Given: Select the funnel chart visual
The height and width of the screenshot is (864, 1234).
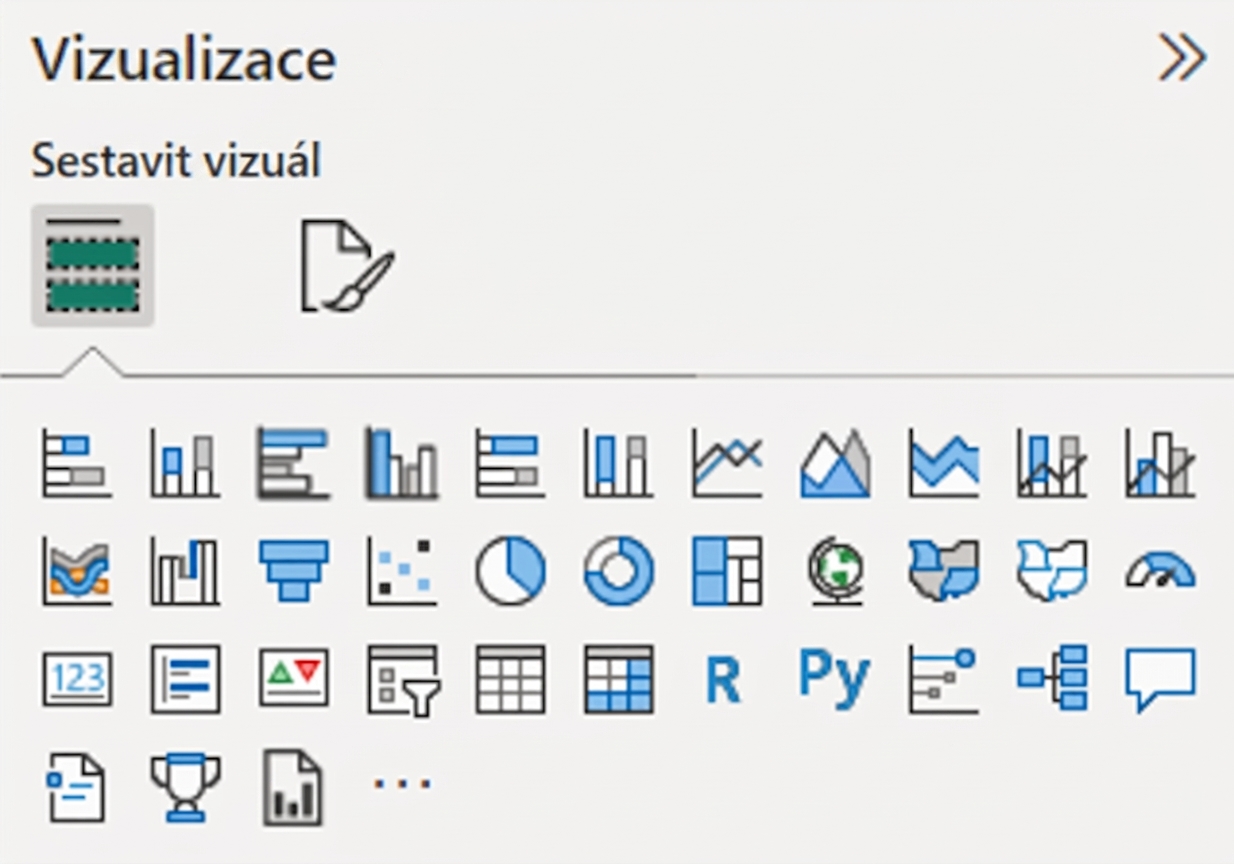Looking at the screenshot, I should tap(293, 571).
